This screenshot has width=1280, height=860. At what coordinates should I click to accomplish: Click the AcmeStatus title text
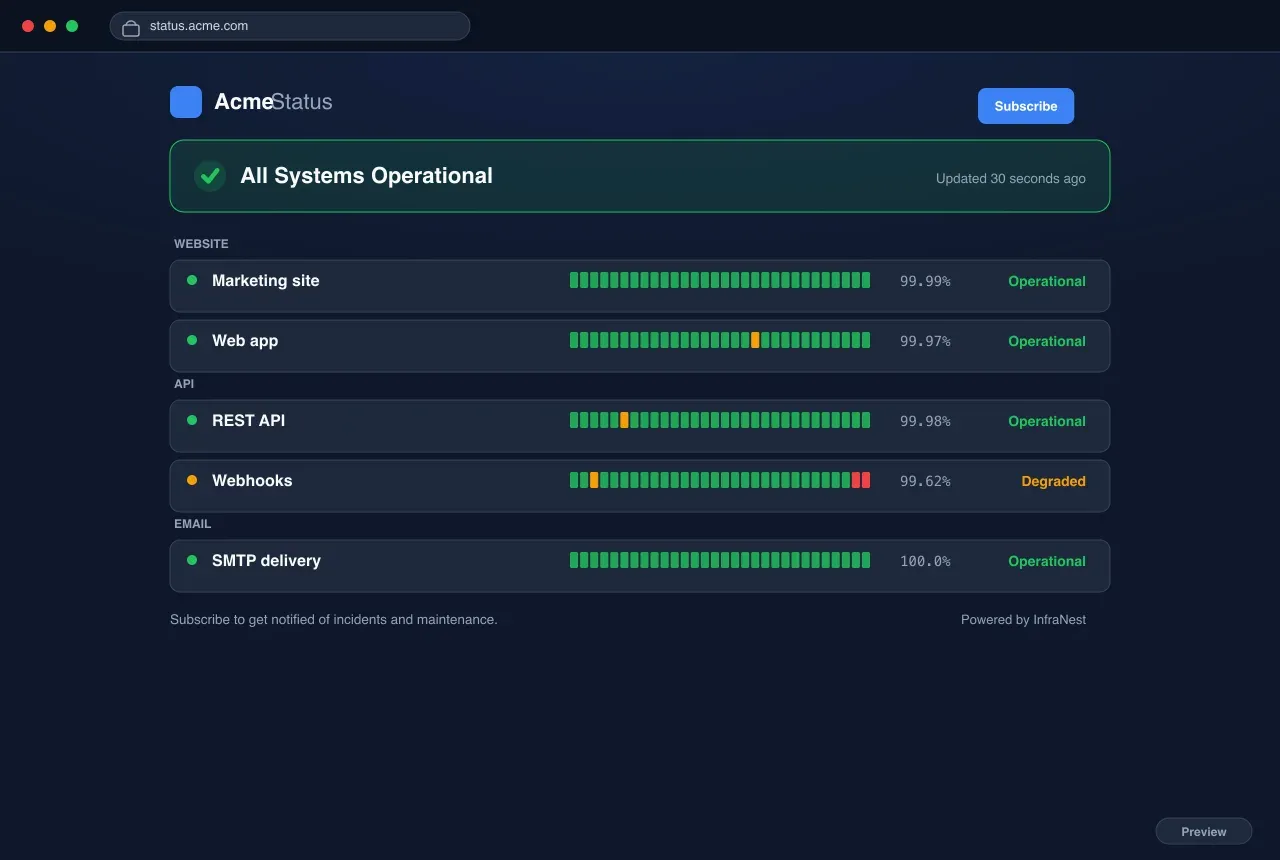tap(273, 102)
